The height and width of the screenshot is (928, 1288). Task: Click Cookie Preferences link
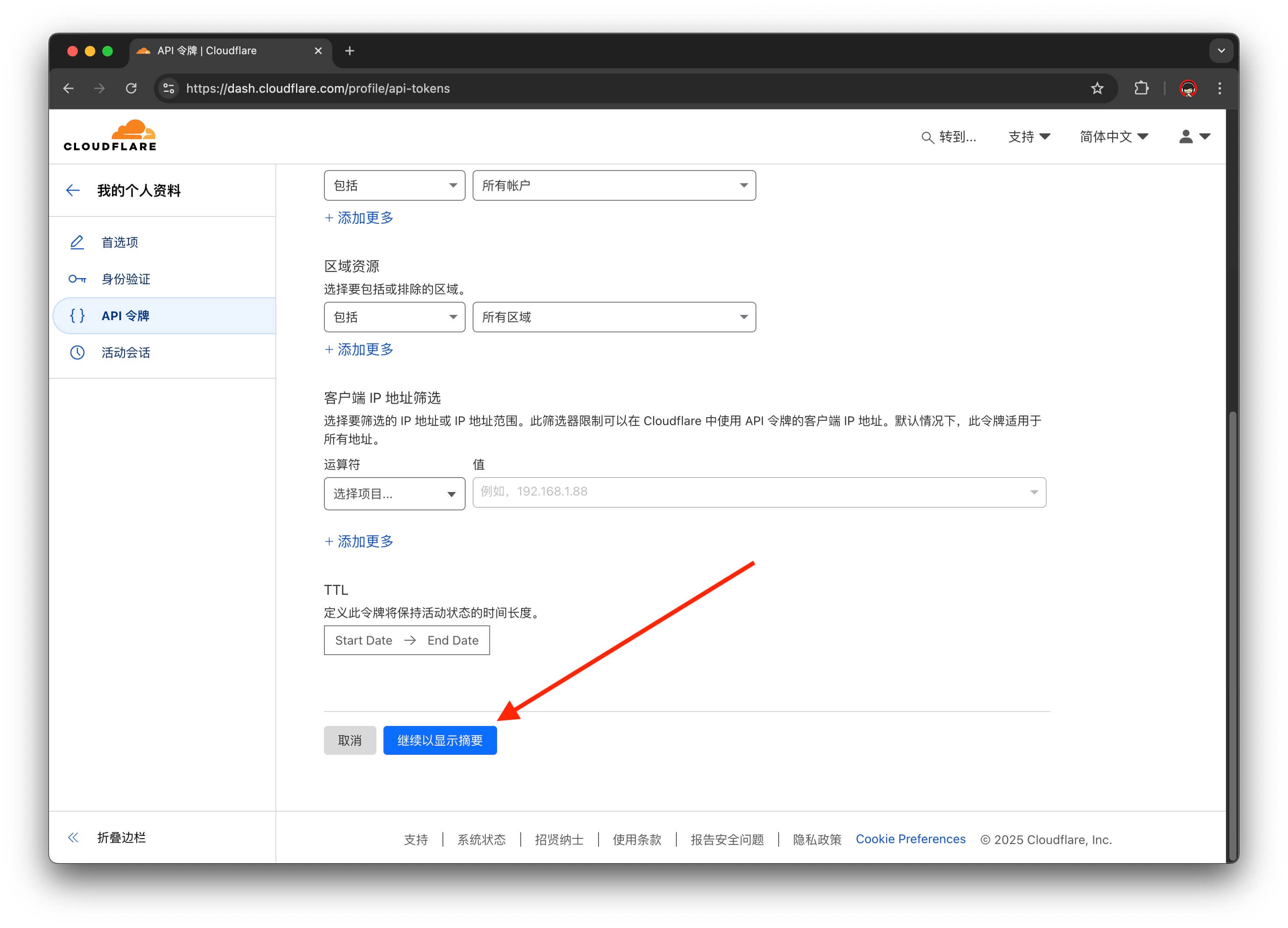click(x=910, y=839)
